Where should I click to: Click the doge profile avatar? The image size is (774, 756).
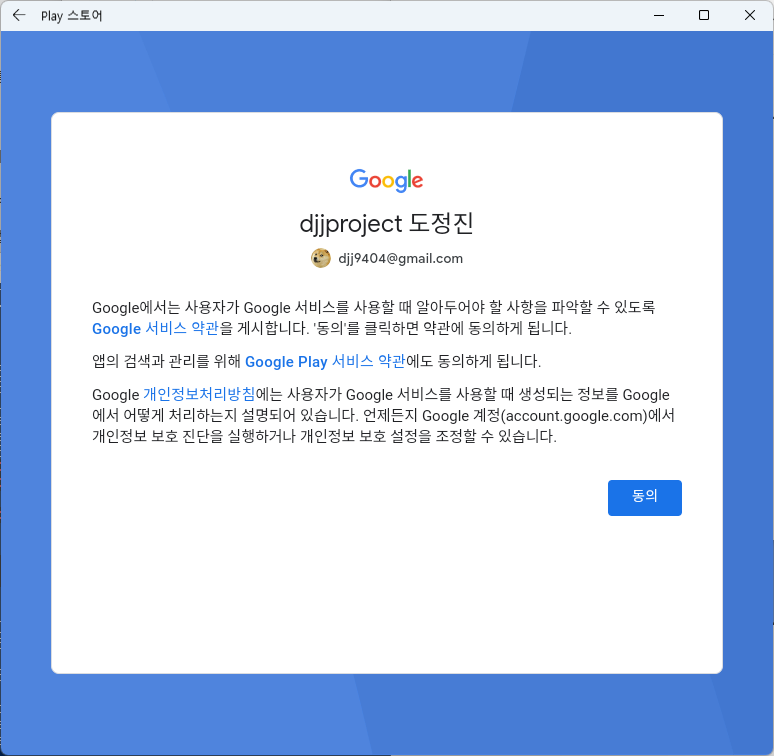[x=320, y=258]
